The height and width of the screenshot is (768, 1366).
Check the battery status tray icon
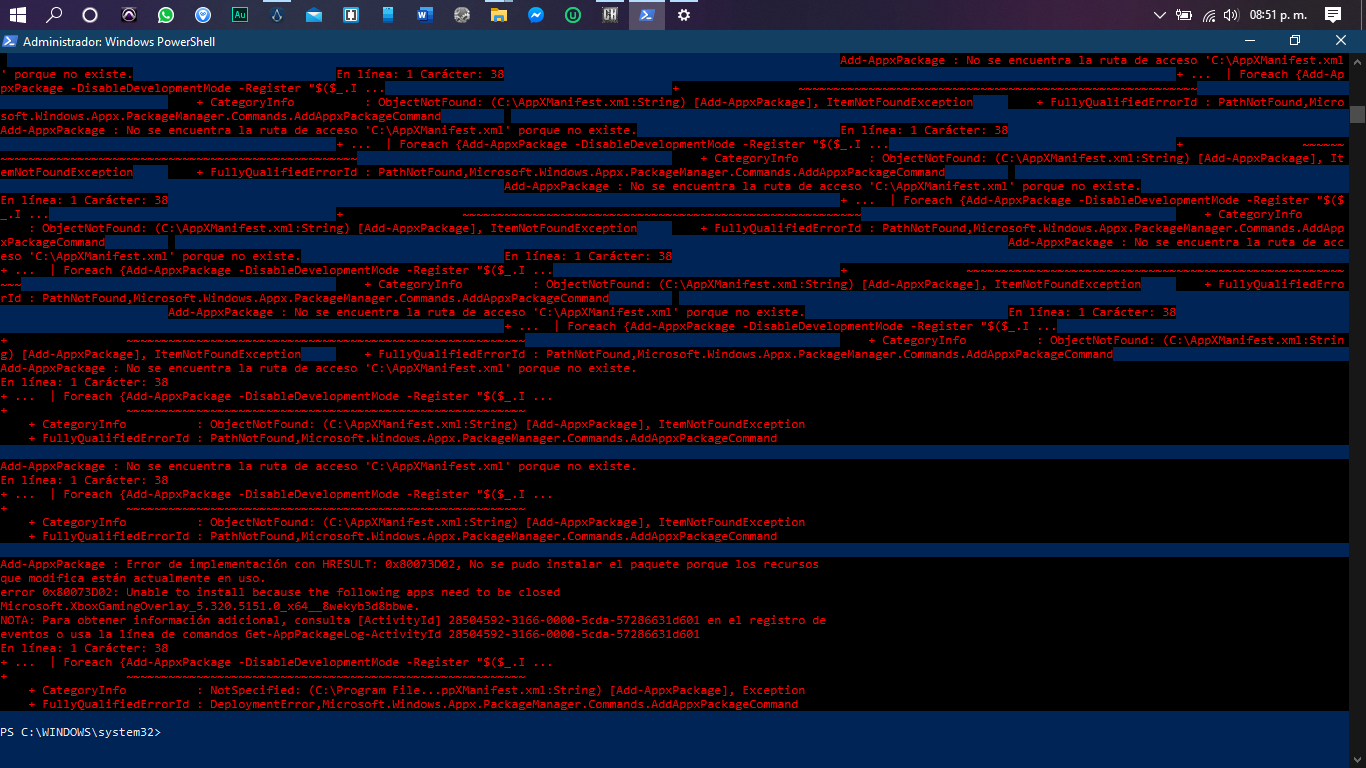point(1184,15)
